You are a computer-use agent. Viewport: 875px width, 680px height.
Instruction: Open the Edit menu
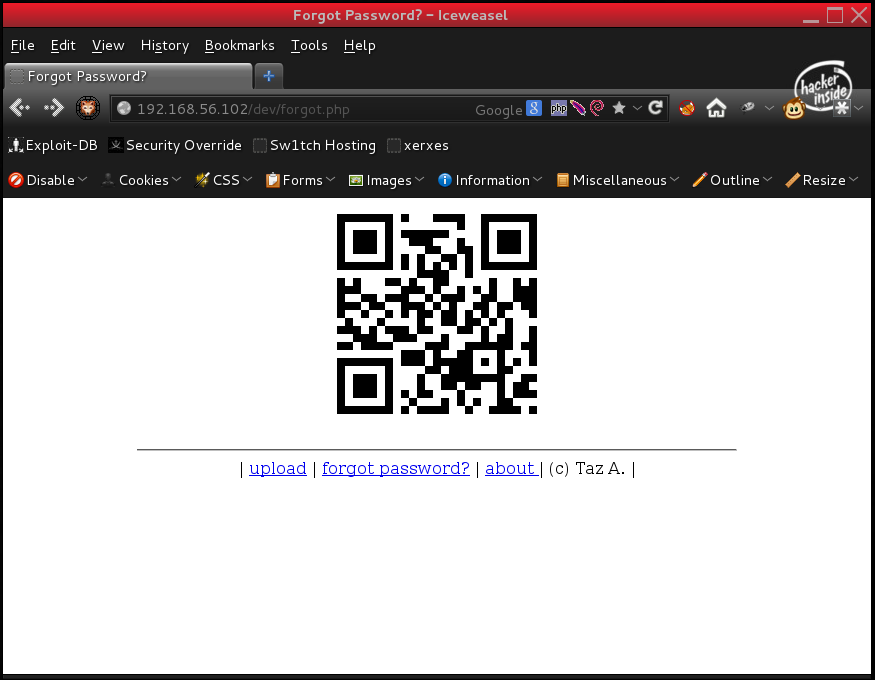point(62,46)
